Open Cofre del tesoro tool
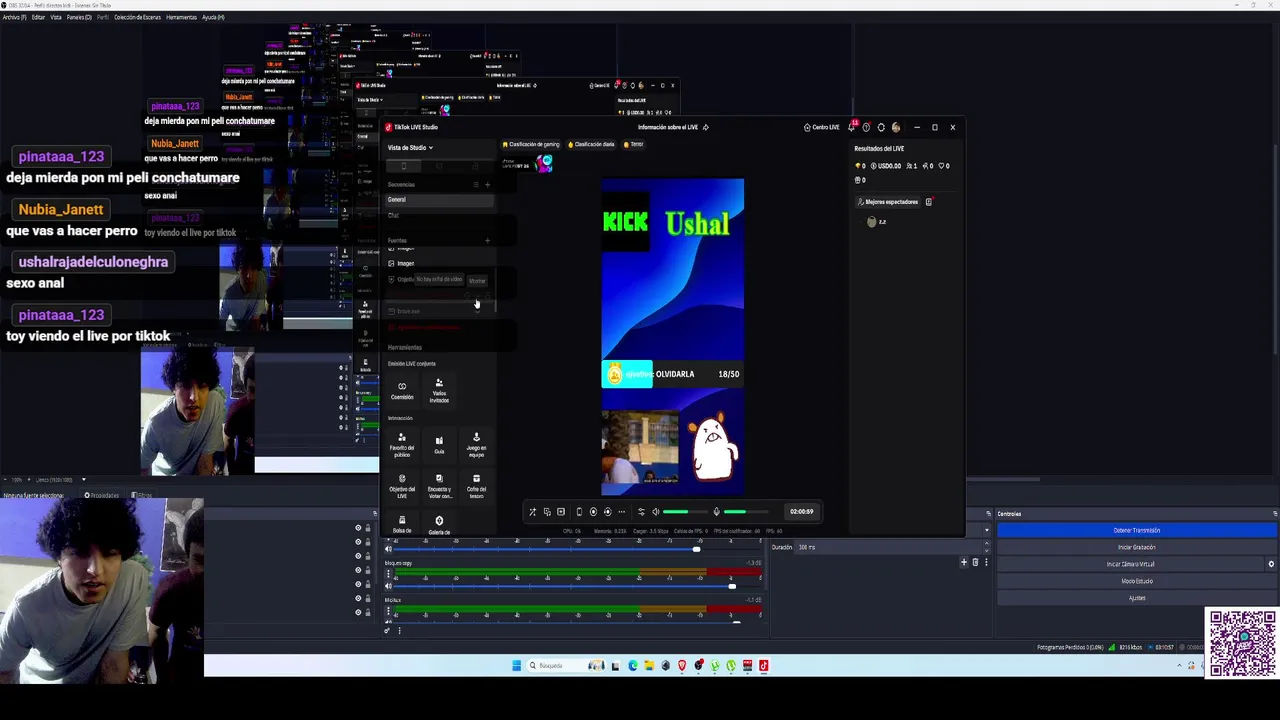Screen dimensions: 1280x720 coord(476,487)
